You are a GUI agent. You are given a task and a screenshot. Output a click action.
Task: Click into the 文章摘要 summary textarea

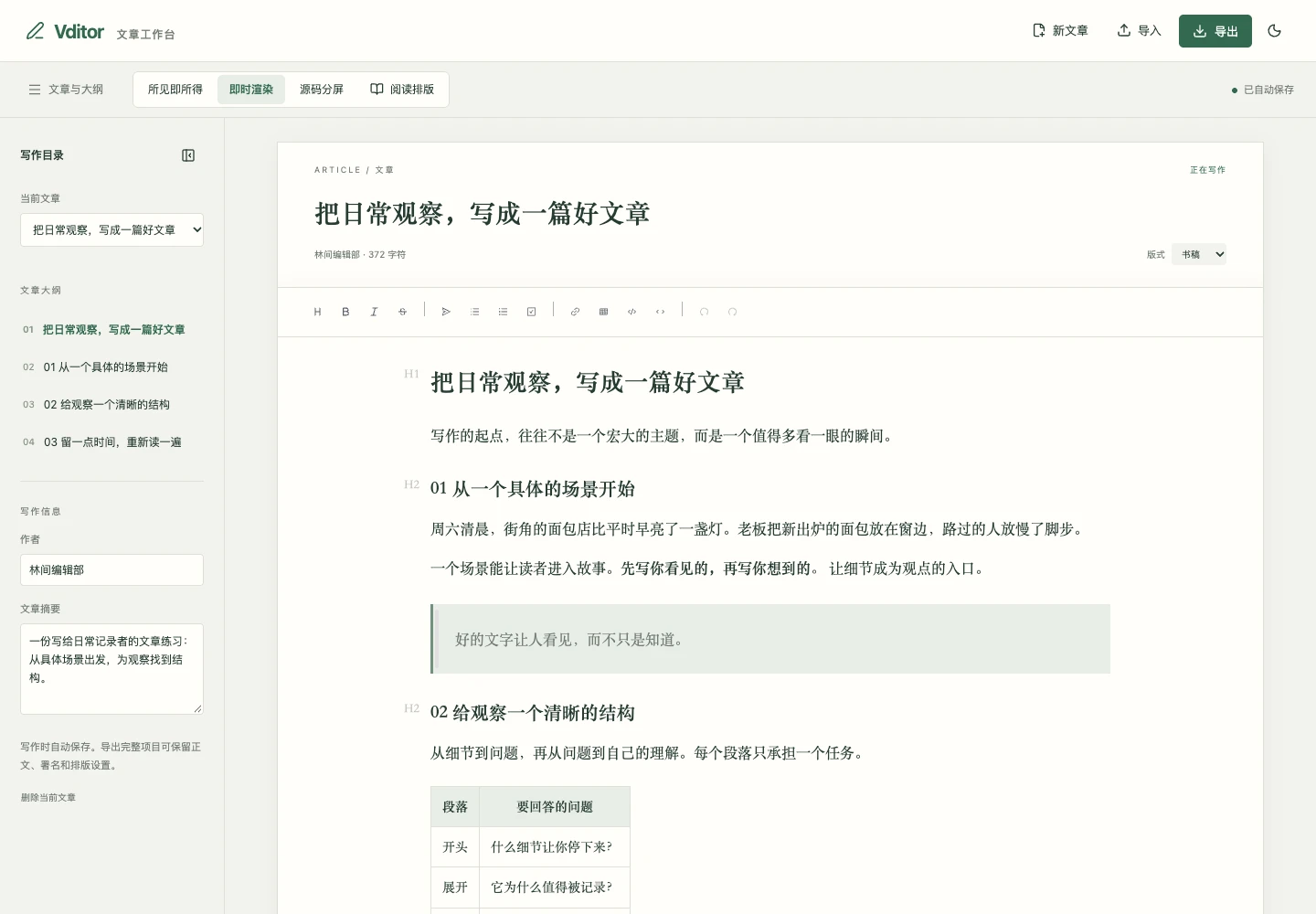pos(111,669)
